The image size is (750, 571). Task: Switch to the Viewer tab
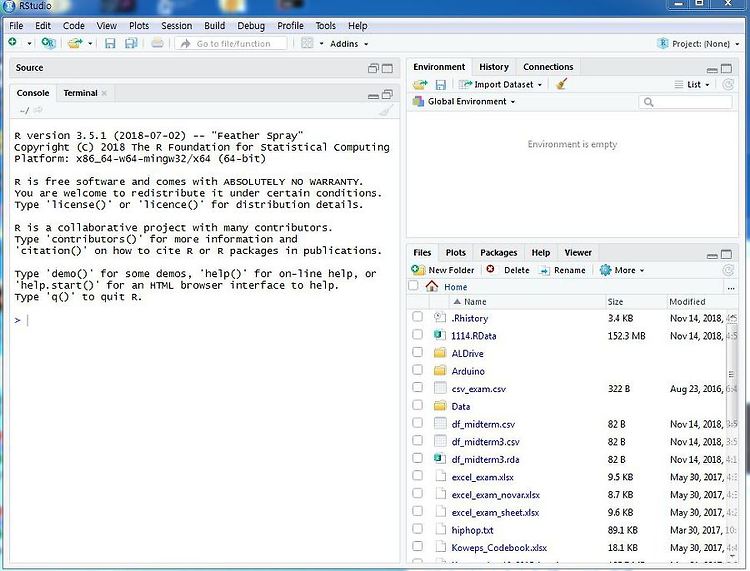pos(578,253)
